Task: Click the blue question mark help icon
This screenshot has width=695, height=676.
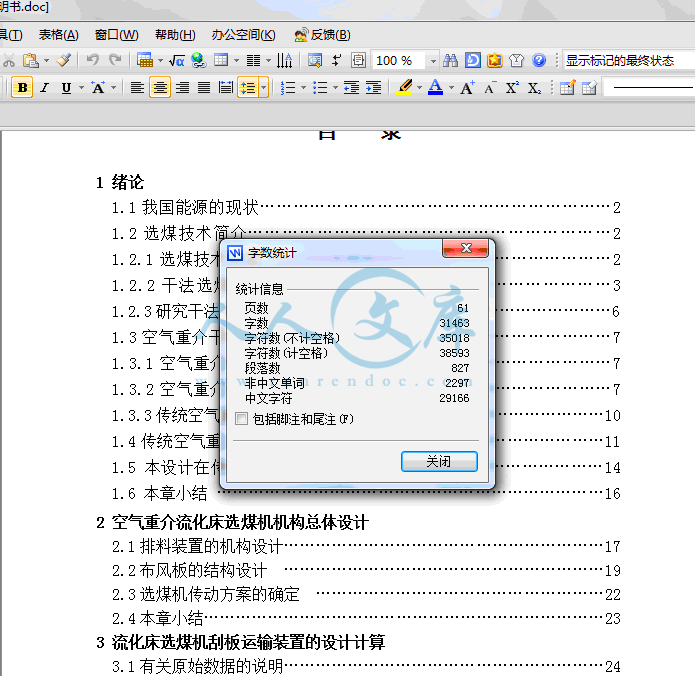Action: (539, 60)
